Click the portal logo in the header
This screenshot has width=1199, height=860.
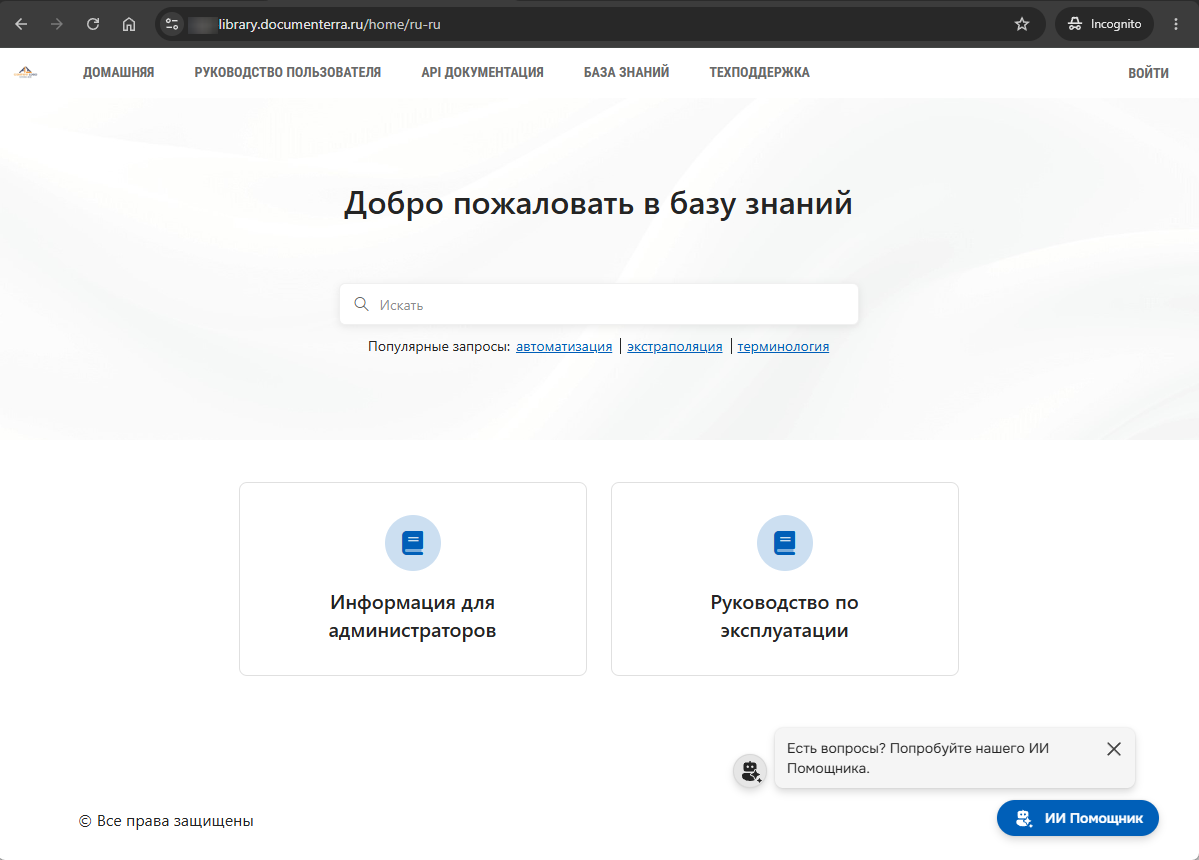[25, 73]
